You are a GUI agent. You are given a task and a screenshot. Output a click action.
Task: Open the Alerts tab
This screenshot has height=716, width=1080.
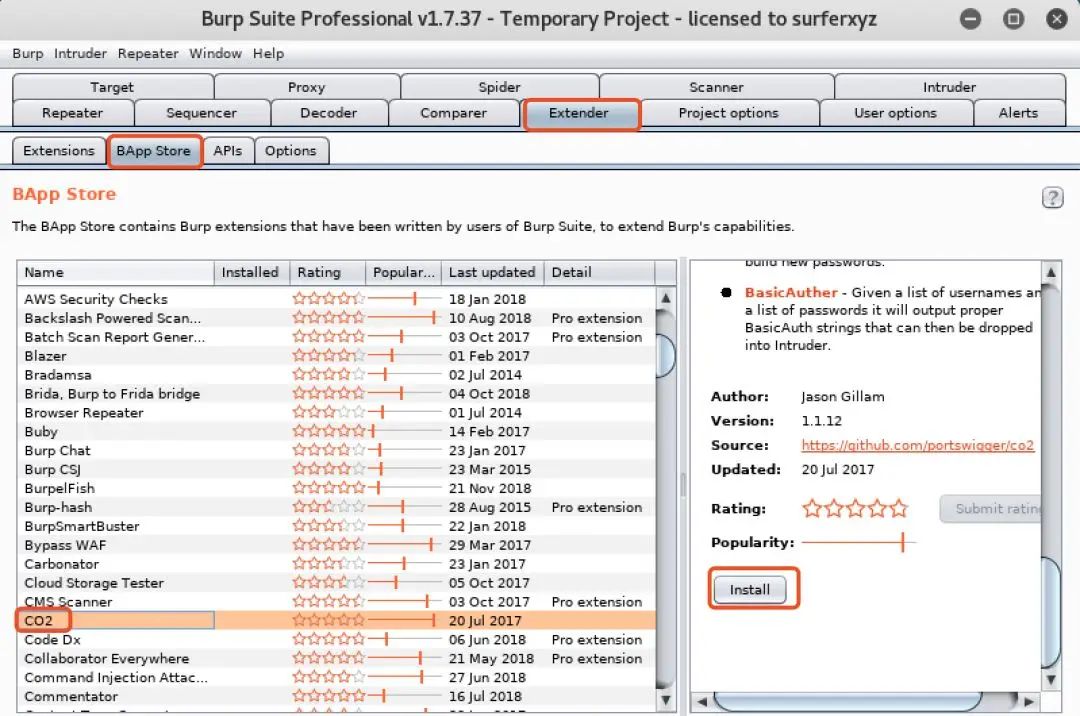tap(1018, 113)
